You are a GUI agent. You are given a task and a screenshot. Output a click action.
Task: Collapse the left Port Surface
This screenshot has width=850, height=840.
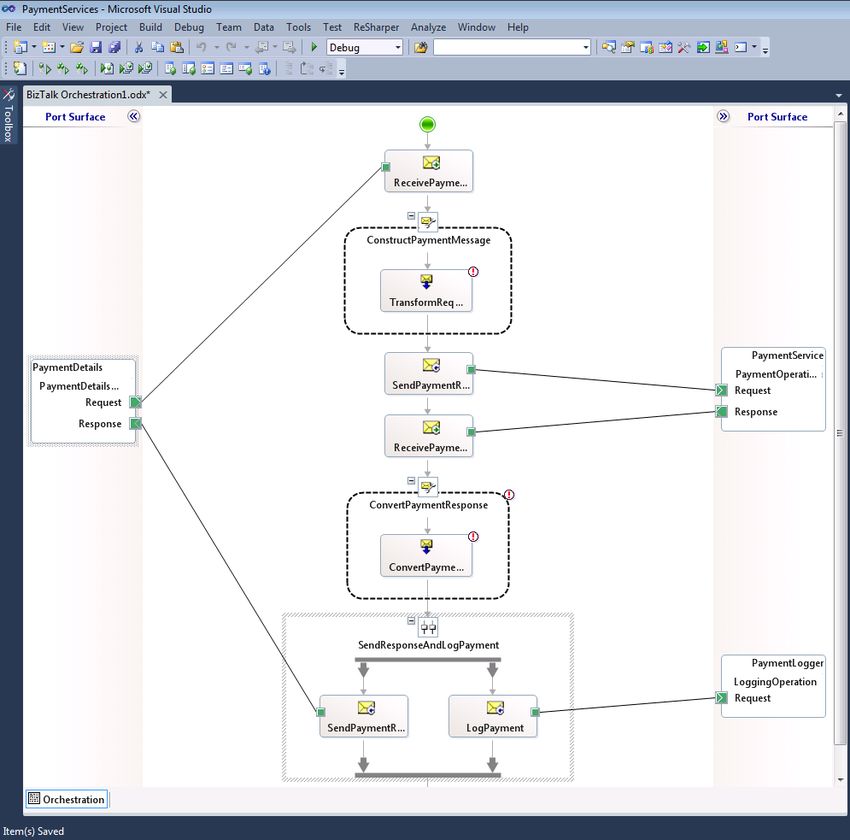point(133,117)
